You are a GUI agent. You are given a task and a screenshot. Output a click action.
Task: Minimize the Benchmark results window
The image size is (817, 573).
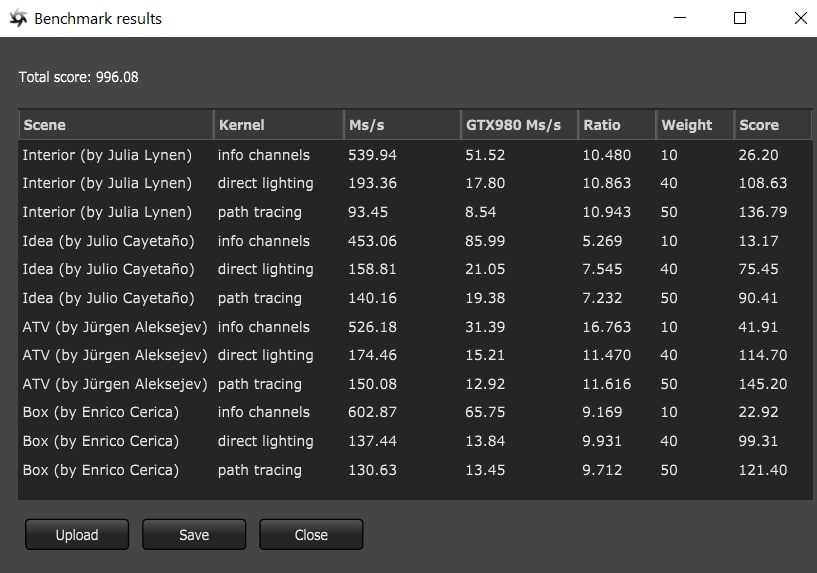click(x=679, y=18)
